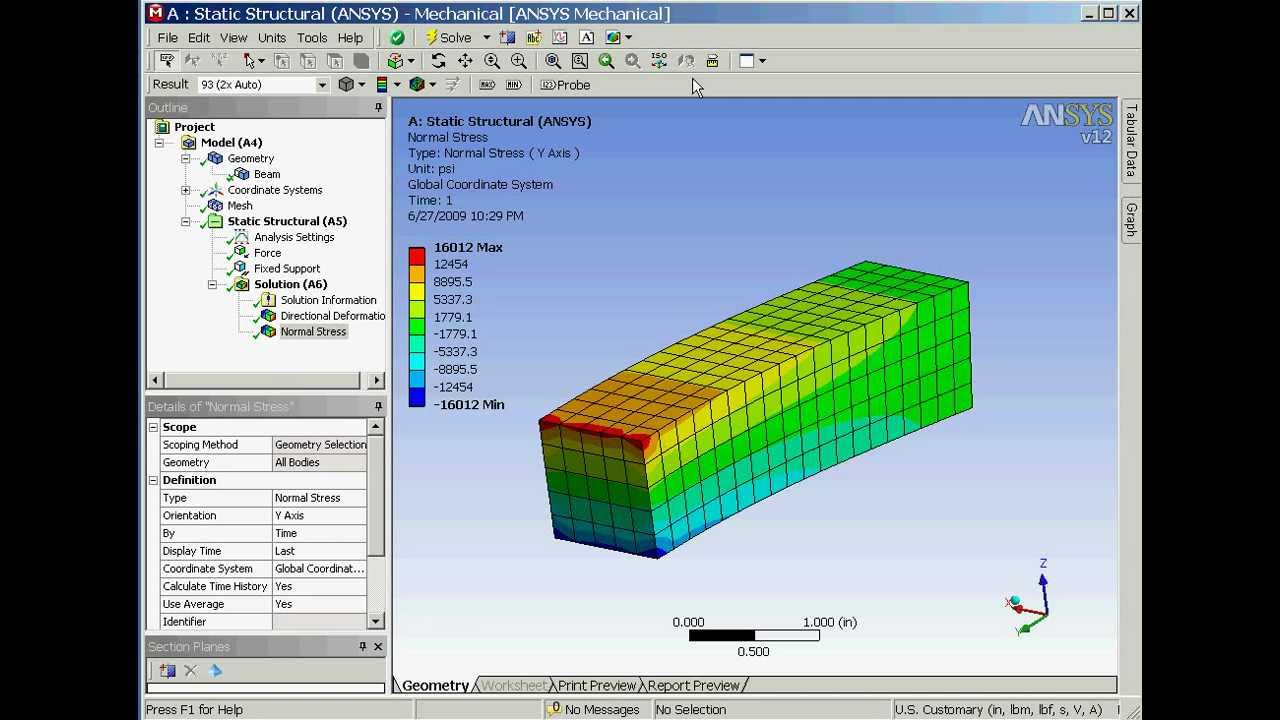
Task: Select Solution Information tree item
Action: 328,300
